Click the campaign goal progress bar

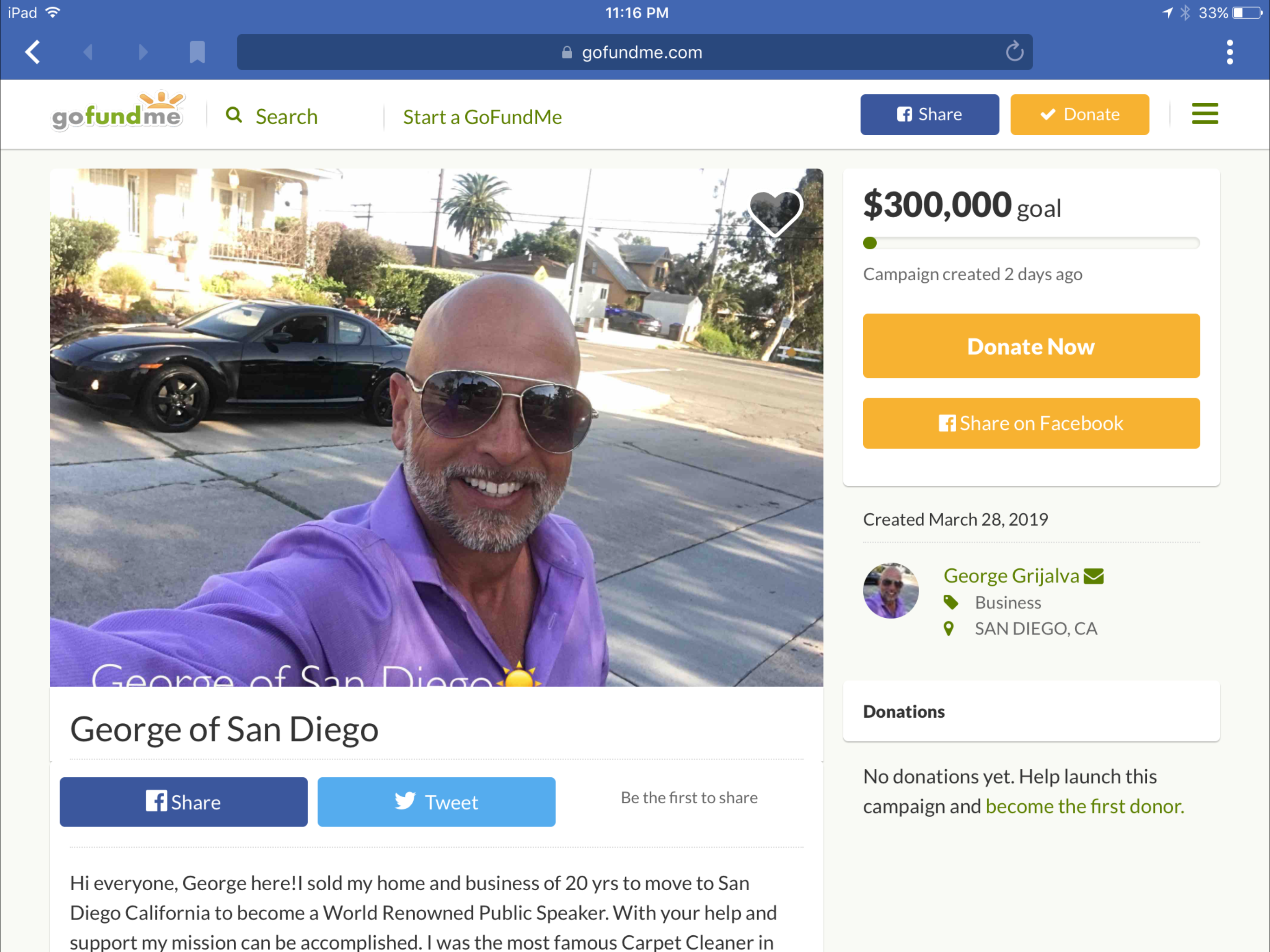(1031, 244)
